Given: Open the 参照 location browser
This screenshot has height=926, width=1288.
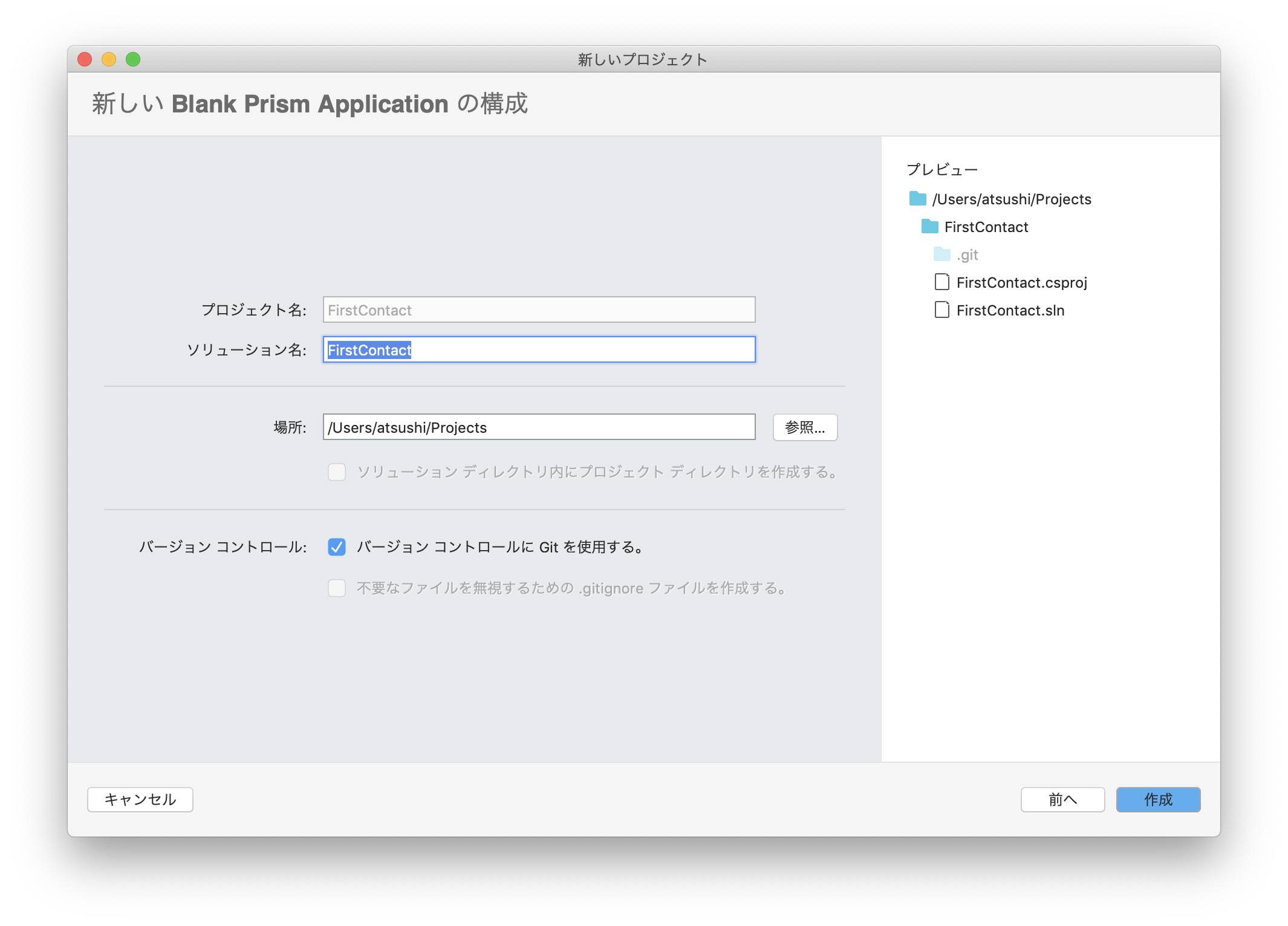Looking at the screenshot, I should click(x=805, y=427).
